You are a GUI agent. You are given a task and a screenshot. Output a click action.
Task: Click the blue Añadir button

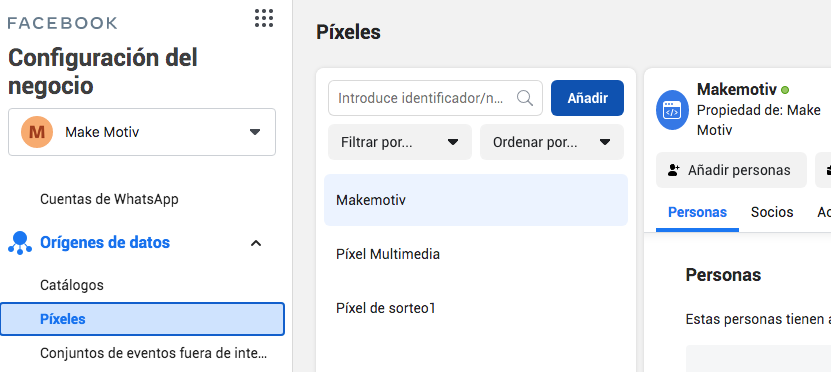(x=587, y=98)
